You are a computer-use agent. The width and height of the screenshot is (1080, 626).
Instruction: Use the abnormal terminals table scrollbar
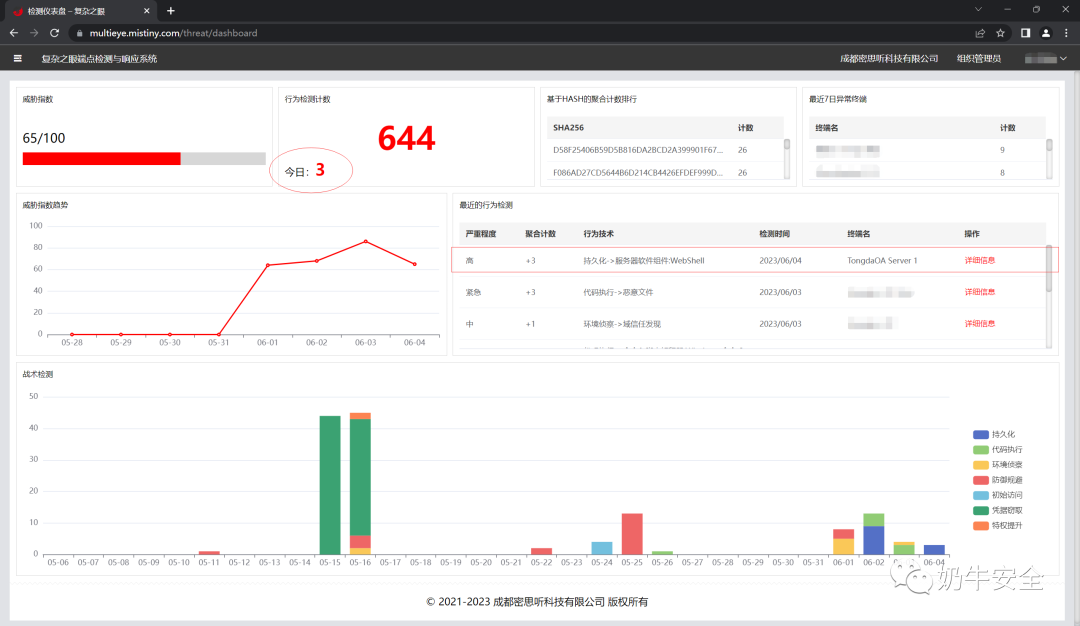(1049, 145)
